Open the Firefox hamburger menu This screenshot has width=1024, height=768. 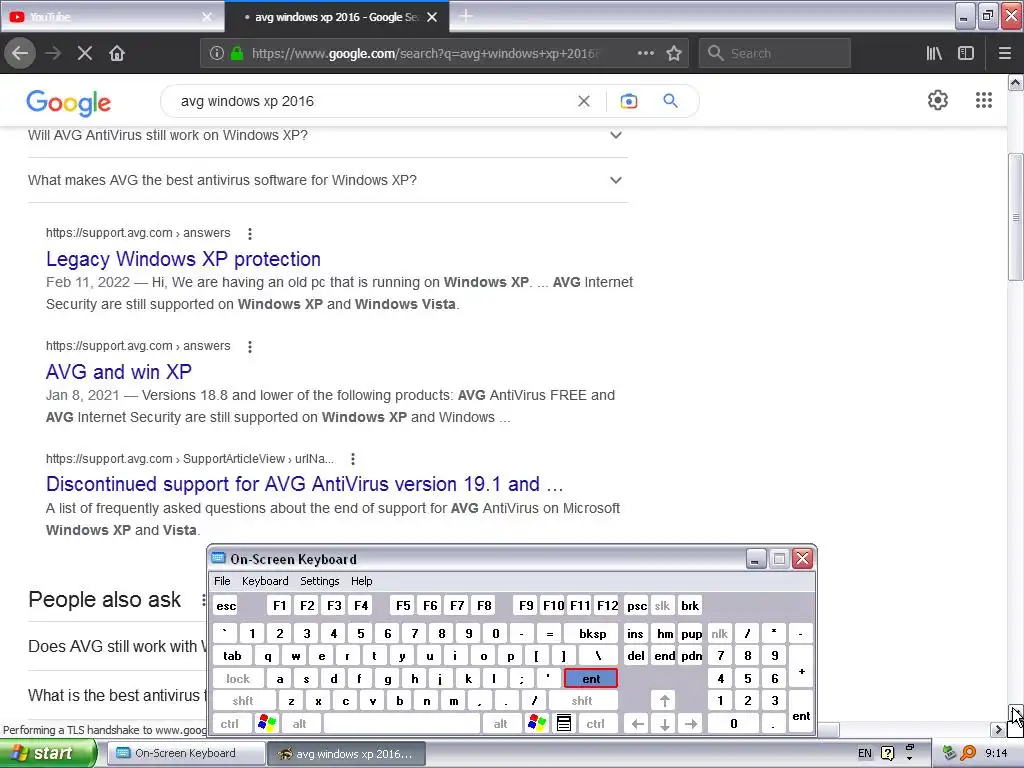click(1005, 53)
